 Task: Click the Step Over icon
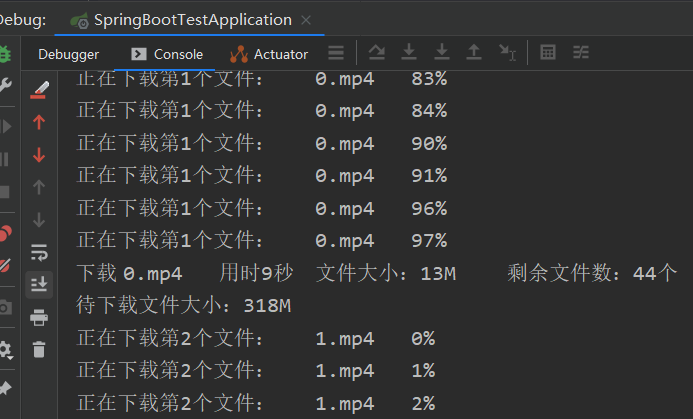click(x=377, y=53)
